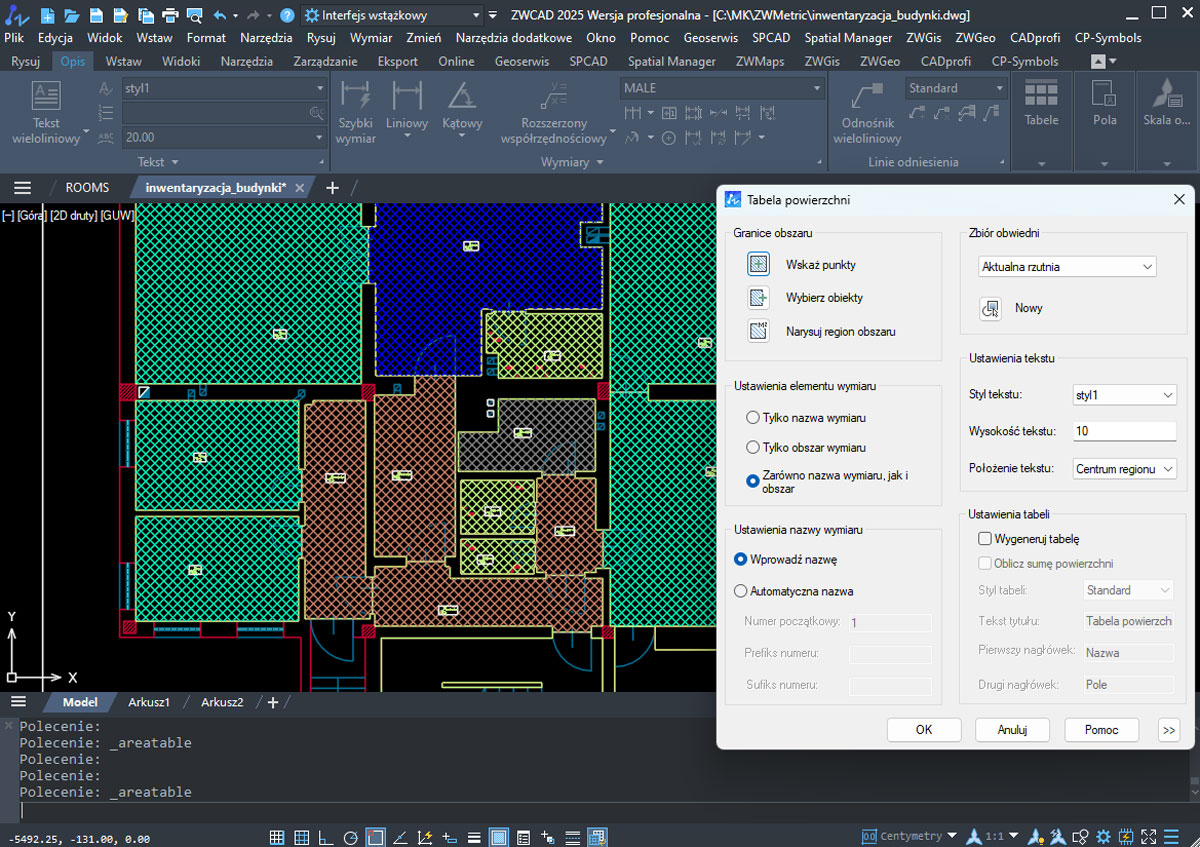The height and width of the screenshot is (847, 1200).
Task: Click the Linie odniesienia panel label
Action: [913, 162]
